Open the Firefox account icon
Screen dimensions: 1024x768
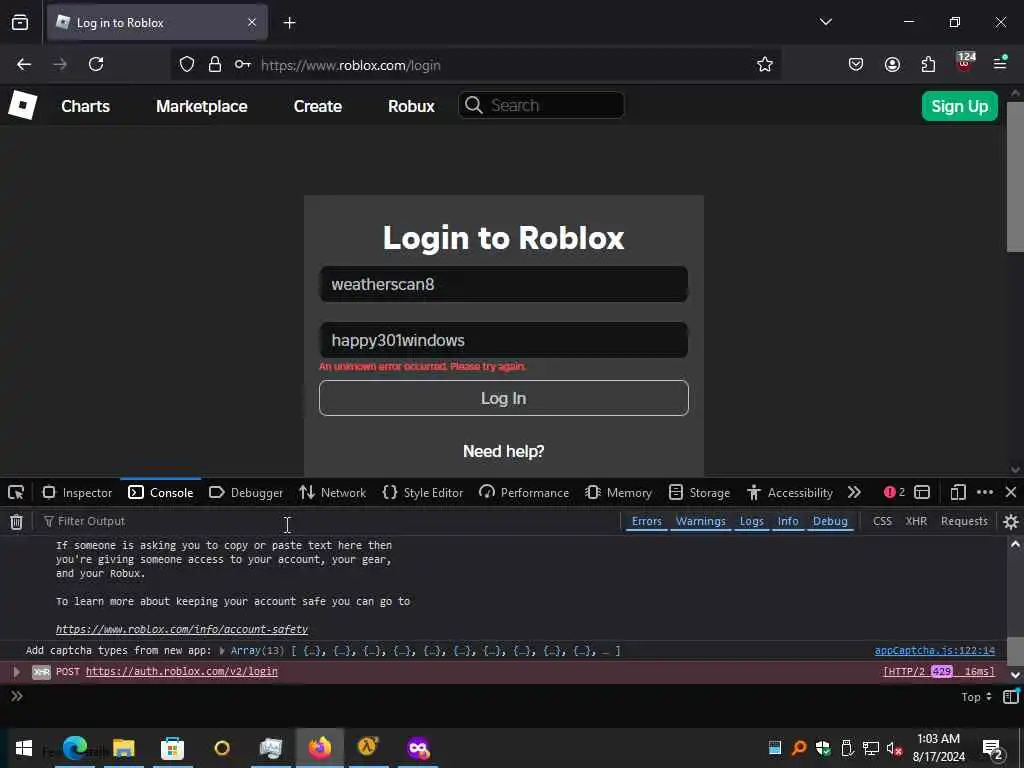(x=892, y=64)
